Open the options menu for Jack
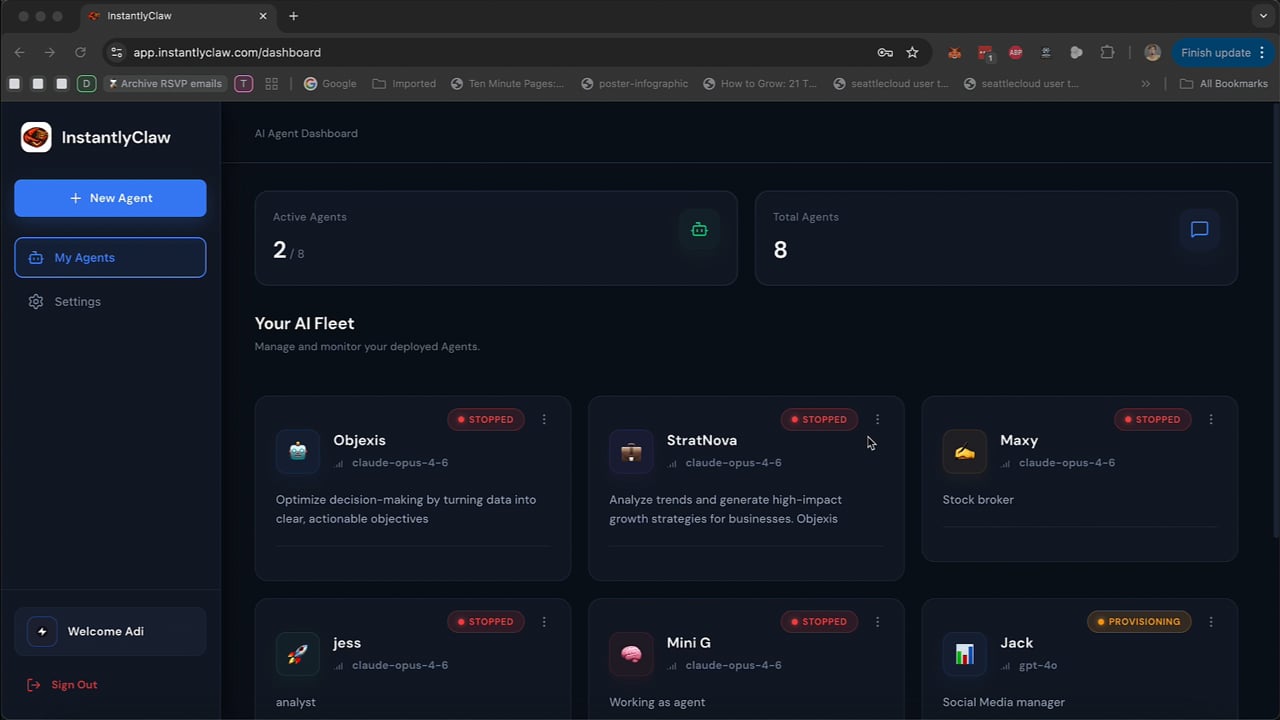1280x720 pixels. [1211, 621]
